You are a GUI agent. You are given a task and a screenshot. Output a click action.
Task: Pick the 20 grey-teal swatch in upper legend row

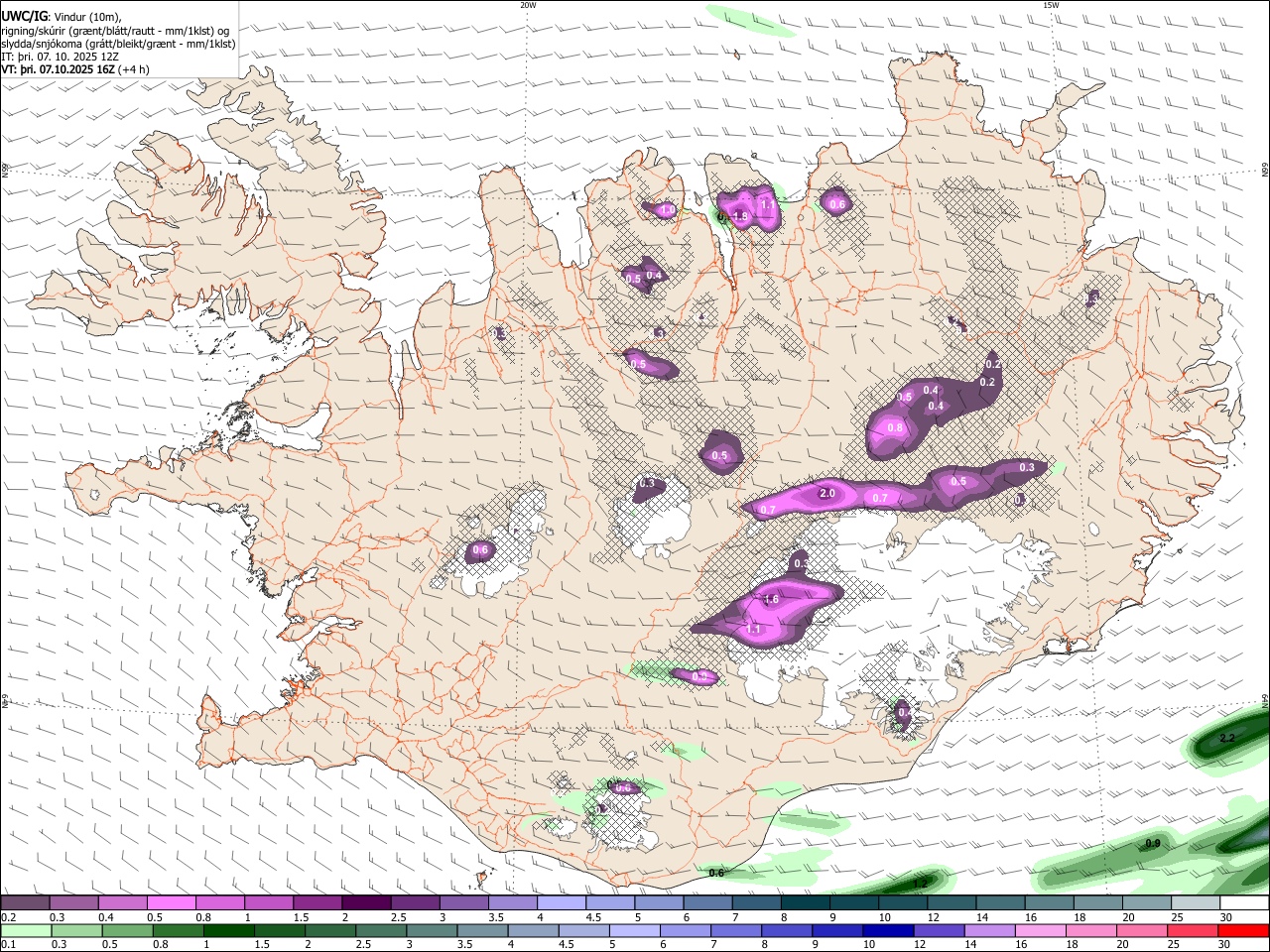pos(1147,903)
